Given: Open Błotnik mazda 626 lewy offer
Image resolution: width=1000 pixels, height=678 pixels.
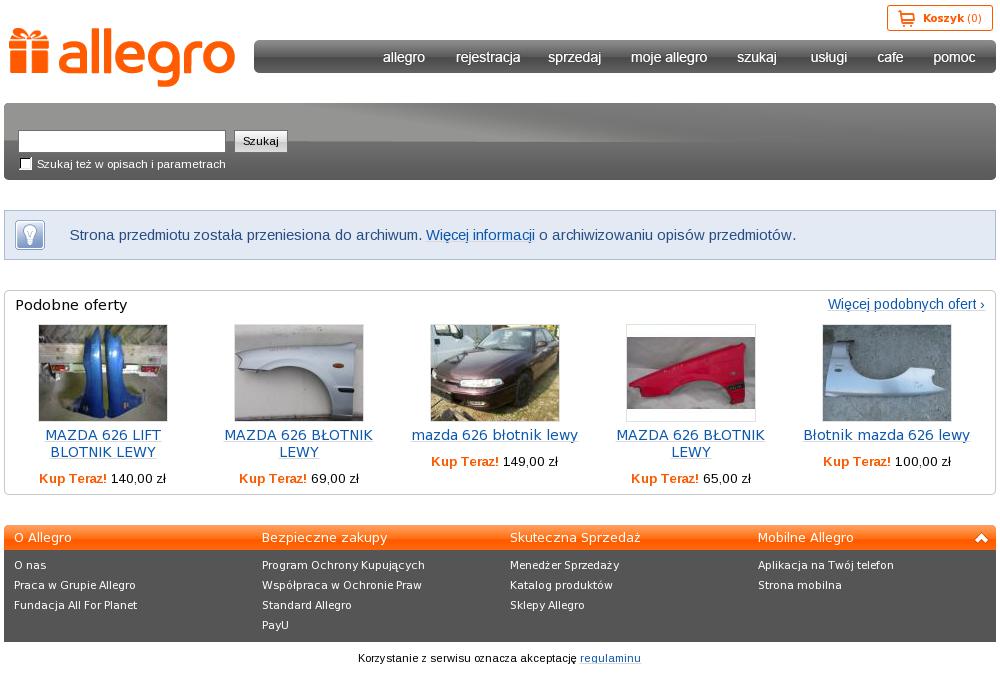Looking at the screenshot, I should [x=886, y=435].
